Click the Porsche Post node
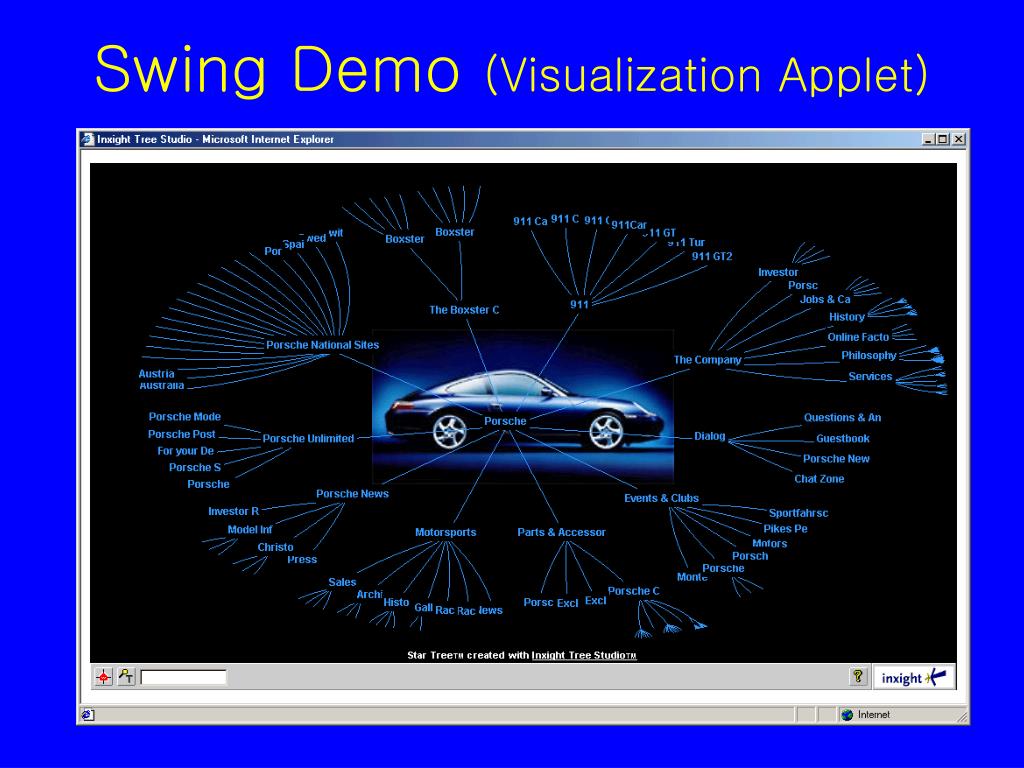Viewport: 1024px width, 768px height. [182, 434]
